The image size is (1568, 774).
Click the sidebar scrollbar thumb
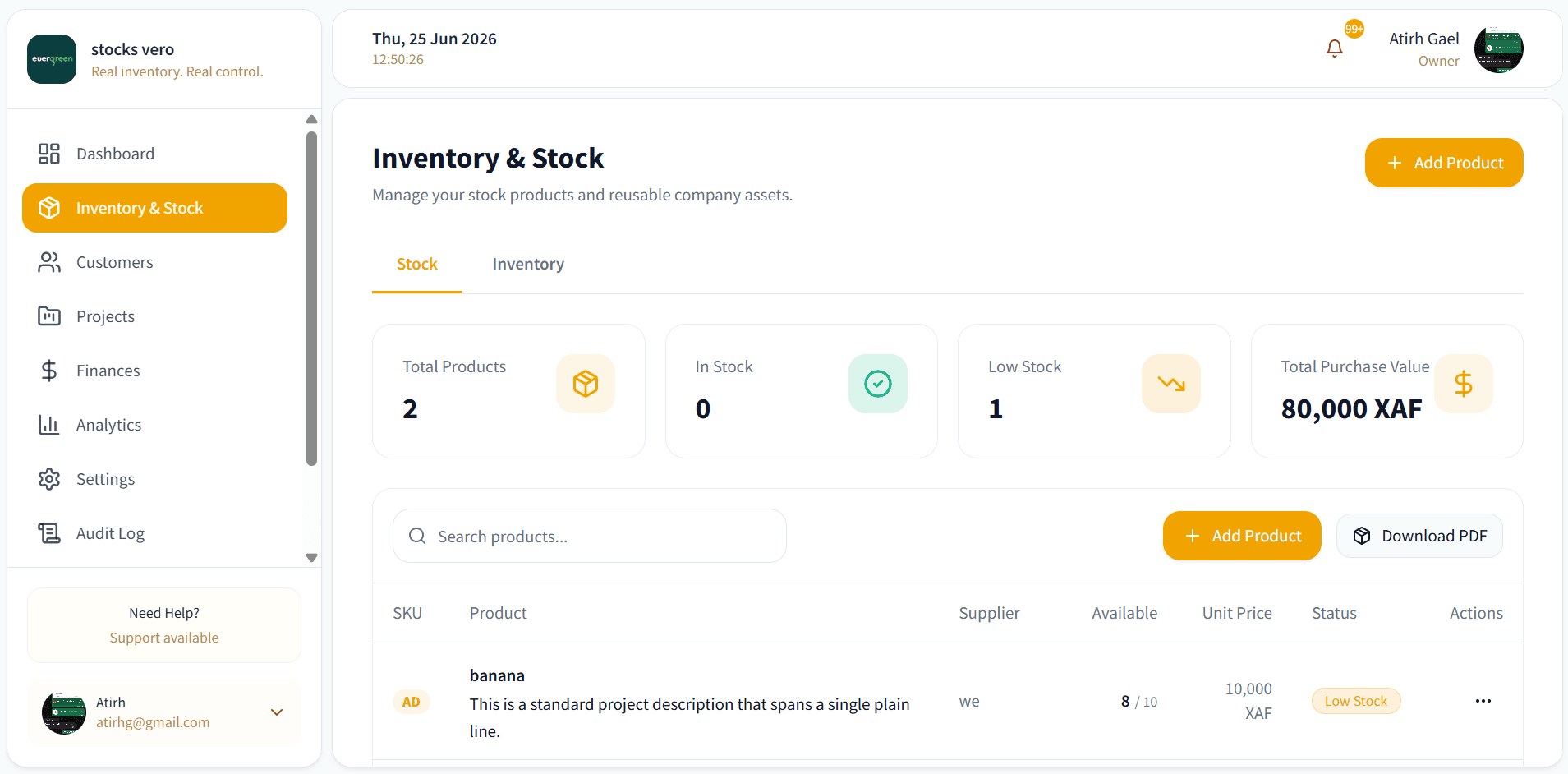[311, 299]
